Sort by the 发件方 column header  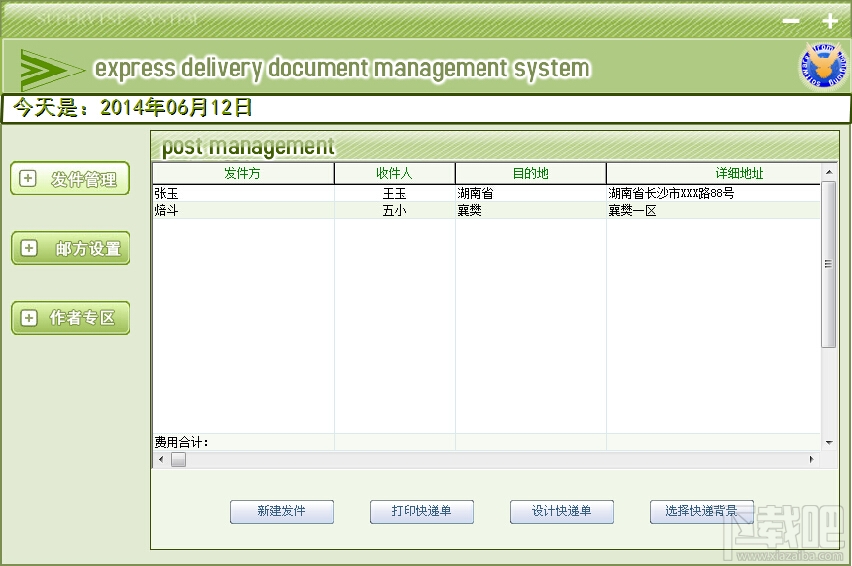tap(243, 173)
